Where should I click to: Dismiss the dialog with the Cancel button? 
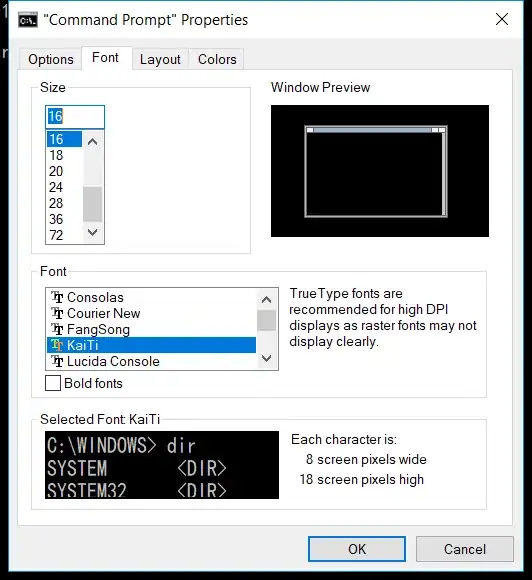(x=465, y=549)
